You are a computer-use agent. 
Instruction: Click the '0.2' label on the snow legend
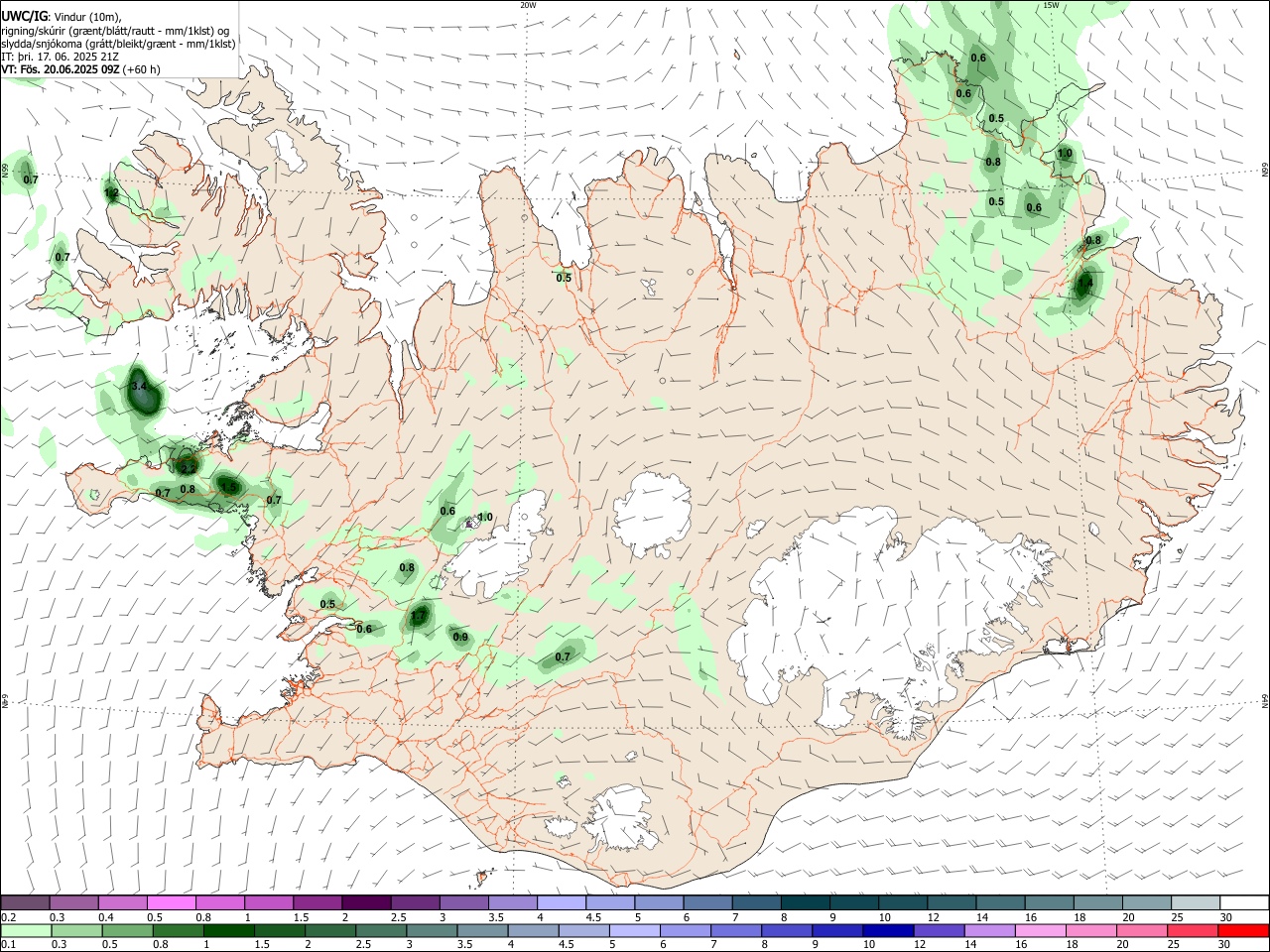pyautogui.click(x=8, y=917)
